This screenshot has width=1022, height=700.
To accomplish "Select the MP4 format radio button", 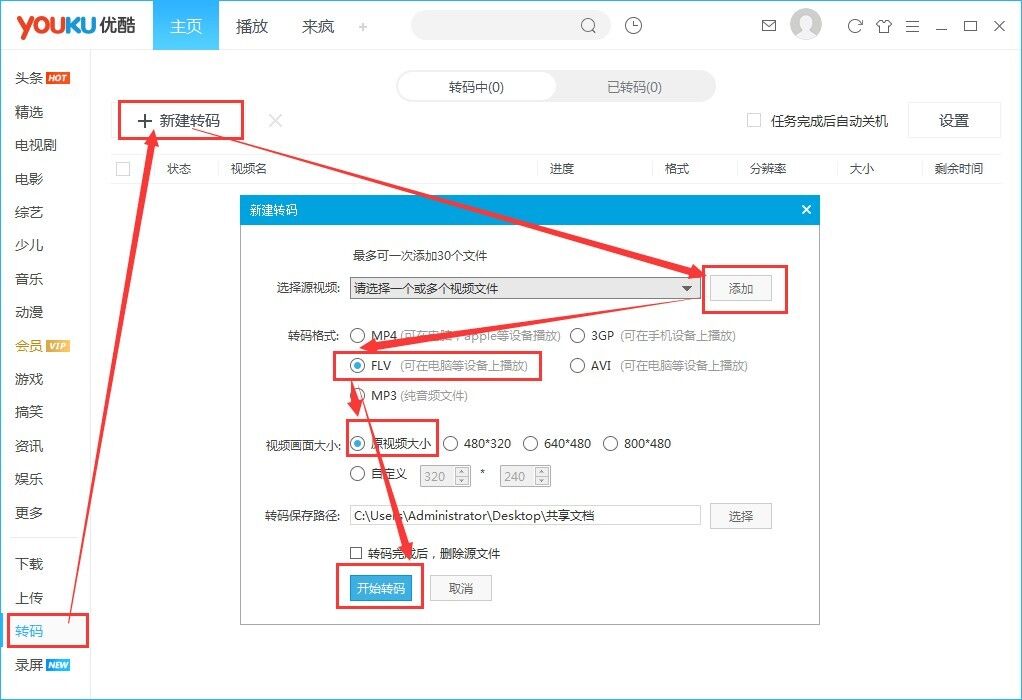I will coord(358,336).
